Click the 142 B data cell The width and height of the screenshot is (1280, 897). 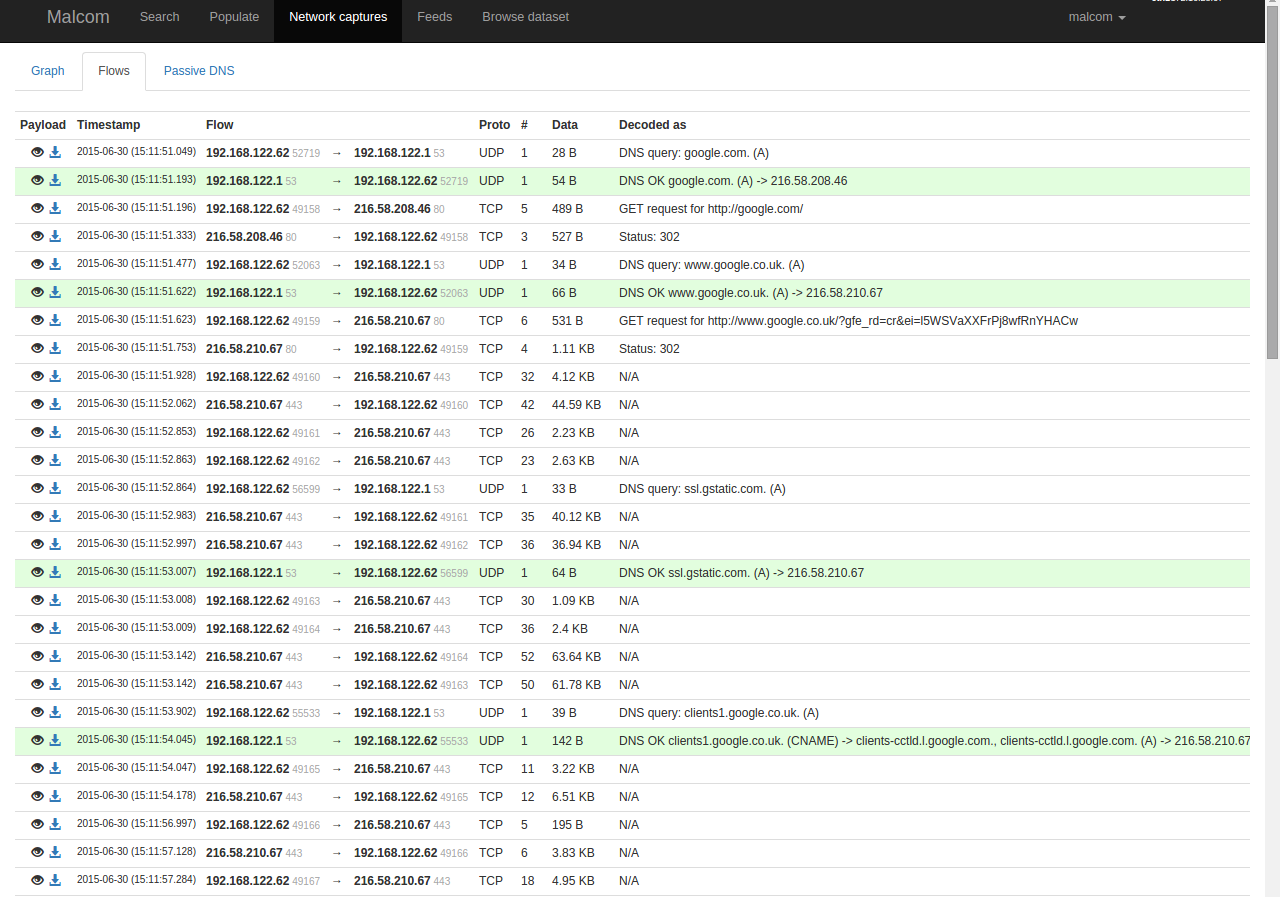567,741
